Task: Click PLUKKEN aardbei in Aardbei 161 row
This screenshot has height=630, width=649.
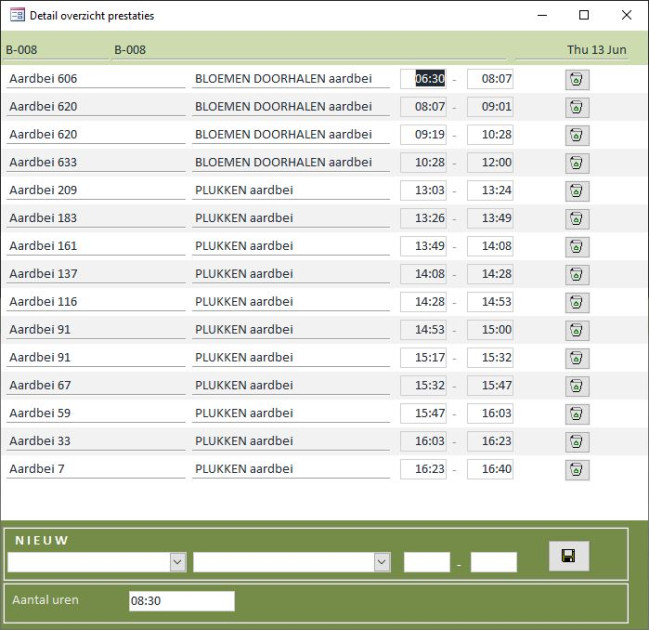Action: [291, 246]
